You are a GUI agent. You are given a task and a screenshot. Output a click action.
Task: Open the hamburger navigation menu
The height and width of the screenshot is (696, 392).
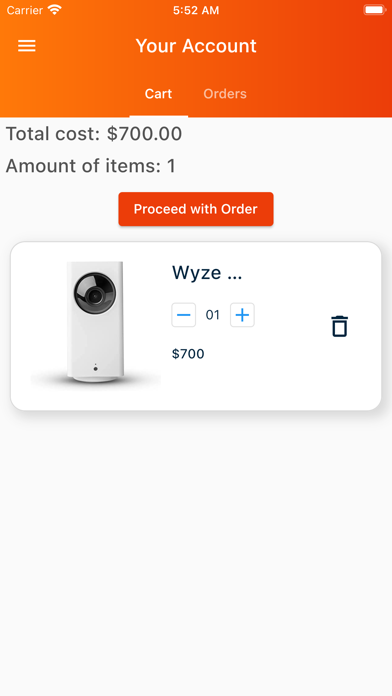[x=27, y=46]
